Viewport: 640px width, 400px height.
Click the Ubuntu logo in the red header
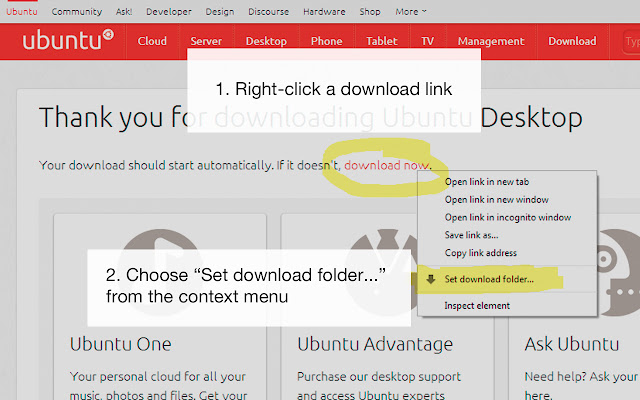tap(68, 40)
